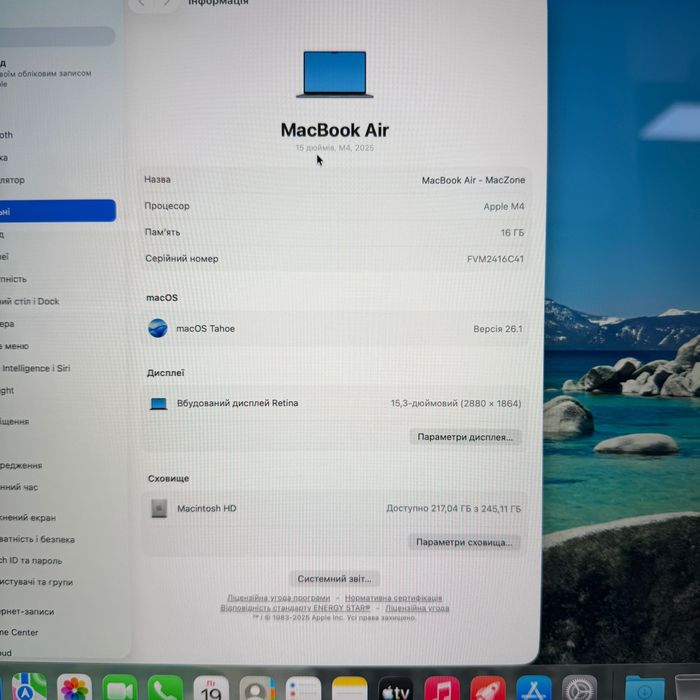Launch the Photos app in the Dock

(x=75, y=688)
